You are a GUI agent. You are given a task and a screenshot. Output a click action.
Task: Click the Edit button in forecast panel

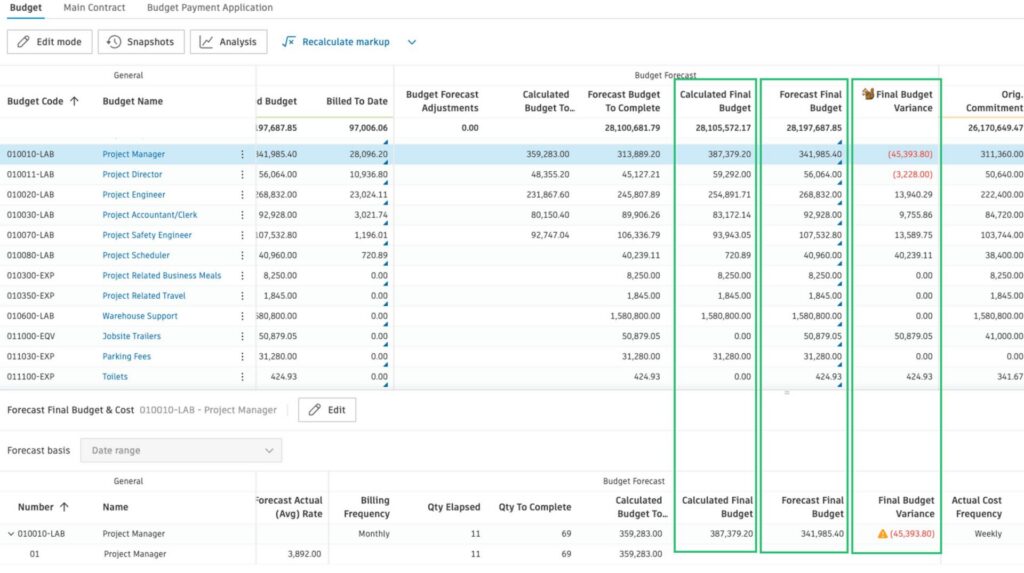(327, 410)
